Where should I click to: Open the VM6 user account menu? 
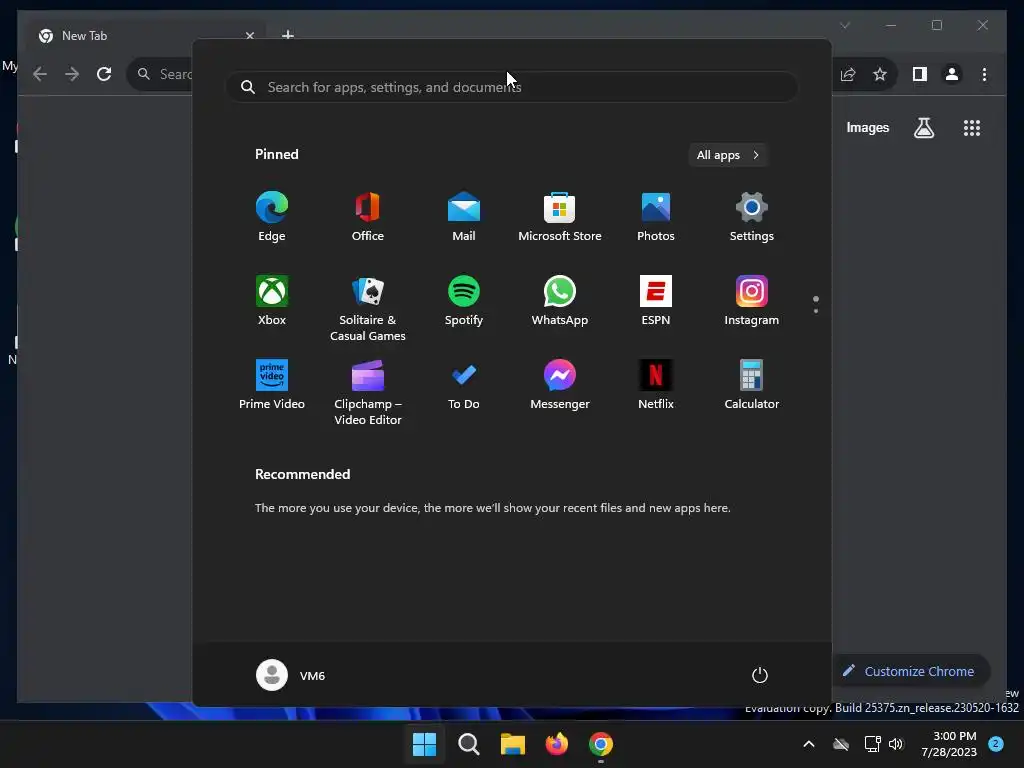(291, 675)
